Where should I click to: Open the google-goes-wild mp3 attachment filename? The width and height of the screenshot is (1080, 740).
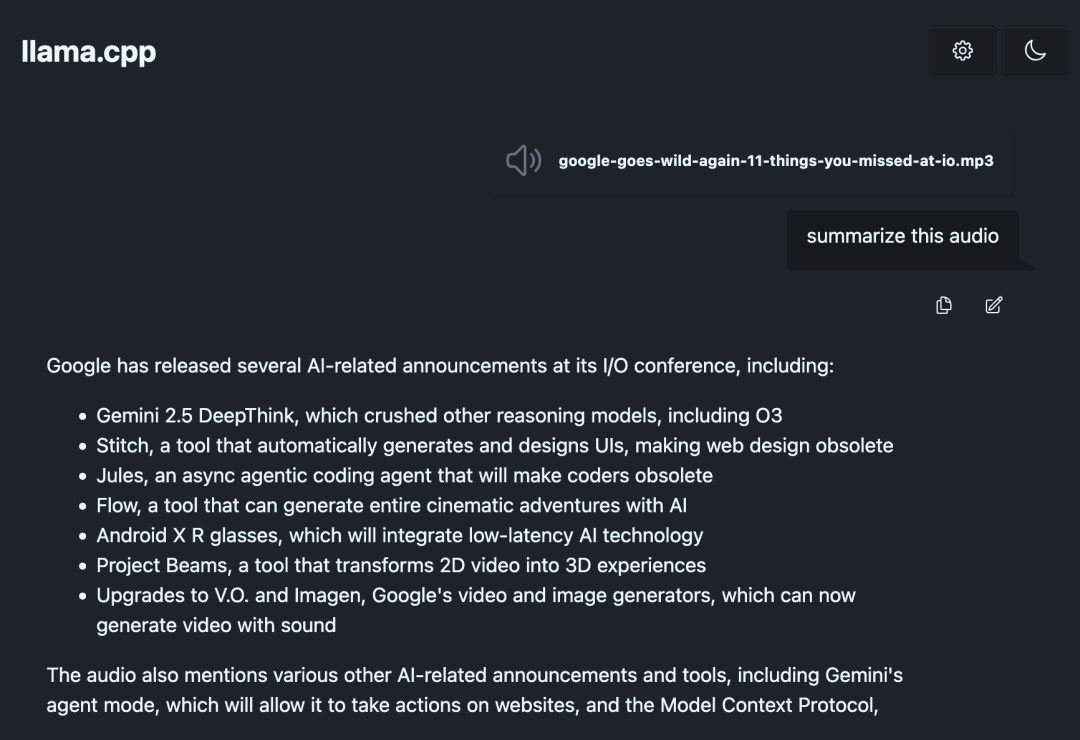tap(776, 161)
